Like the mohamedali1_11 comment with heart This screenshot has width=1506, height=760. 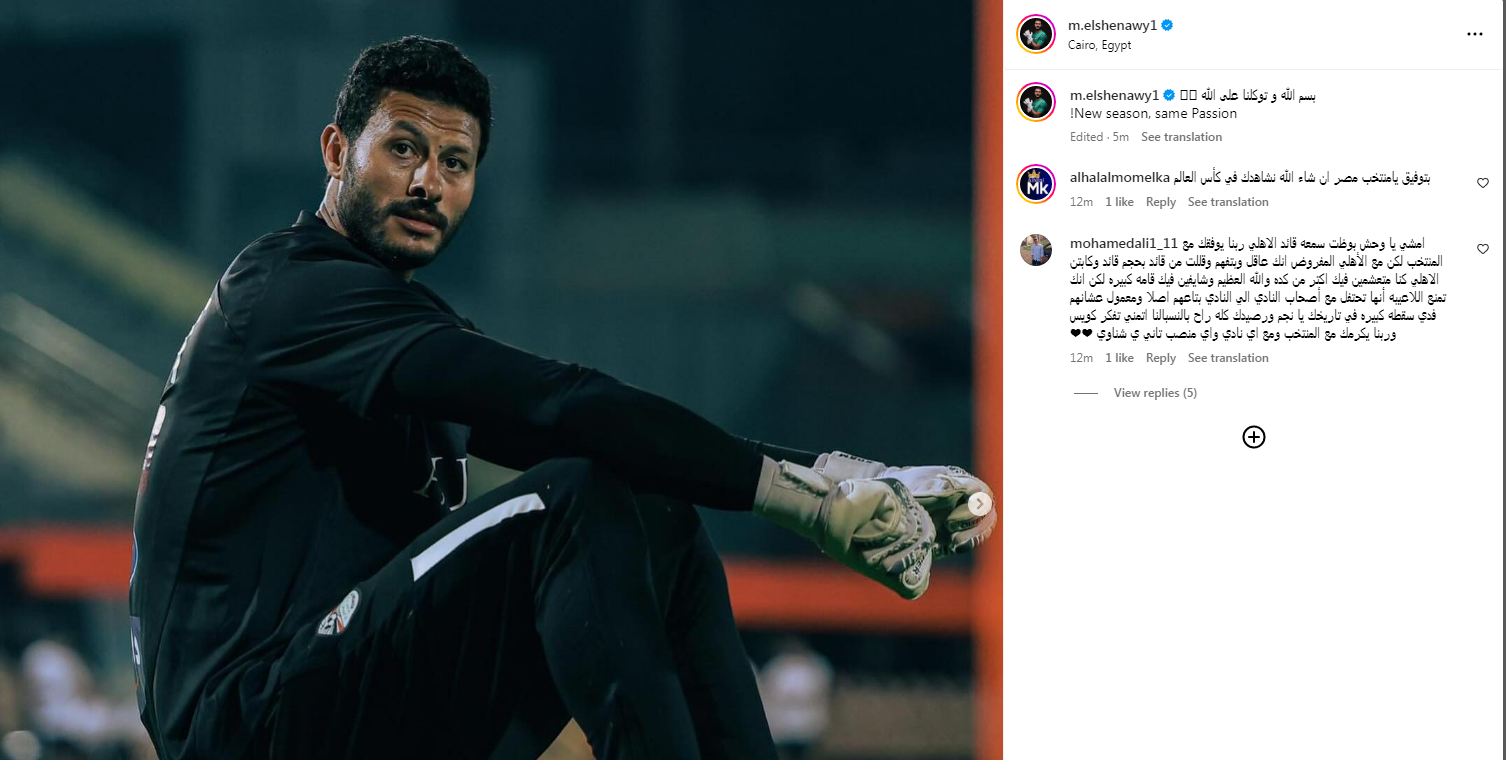click(1483, 249)
